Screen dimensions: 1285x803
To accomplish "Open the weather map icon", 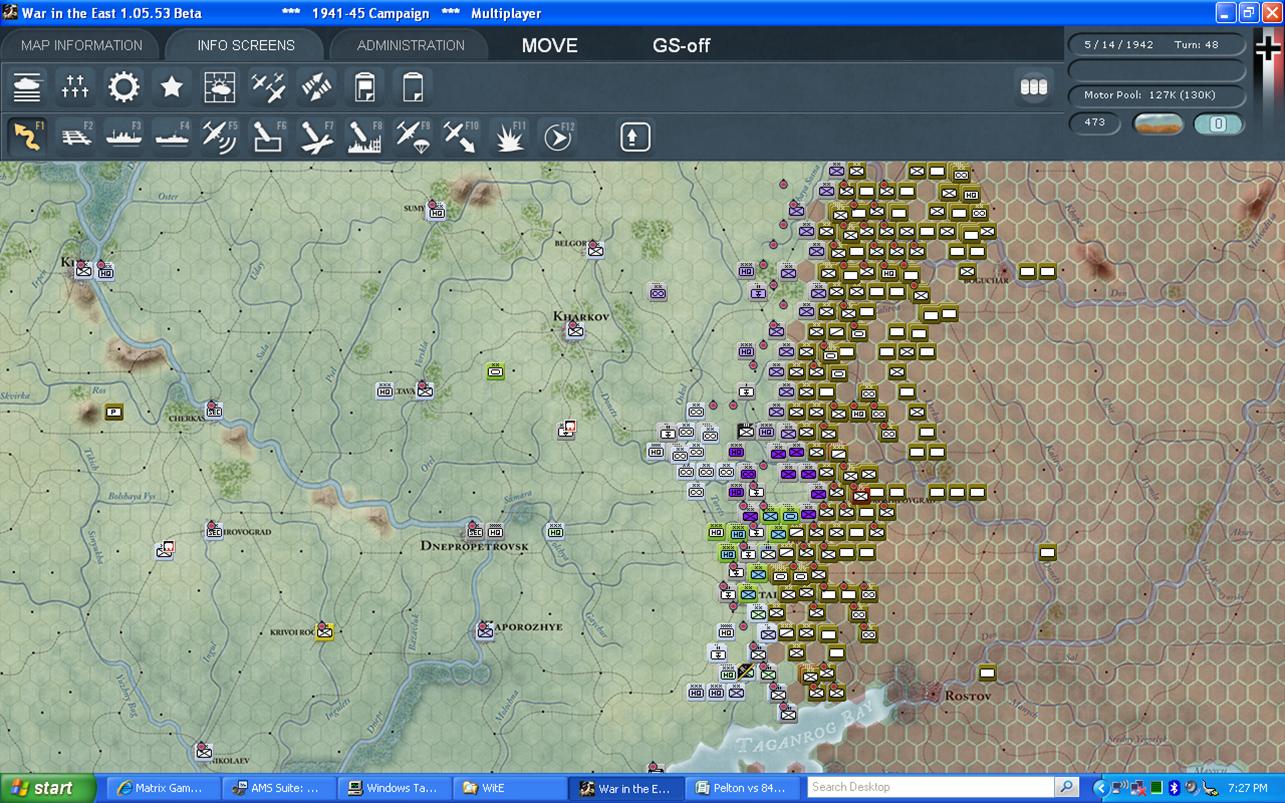I will click(220, 87).
